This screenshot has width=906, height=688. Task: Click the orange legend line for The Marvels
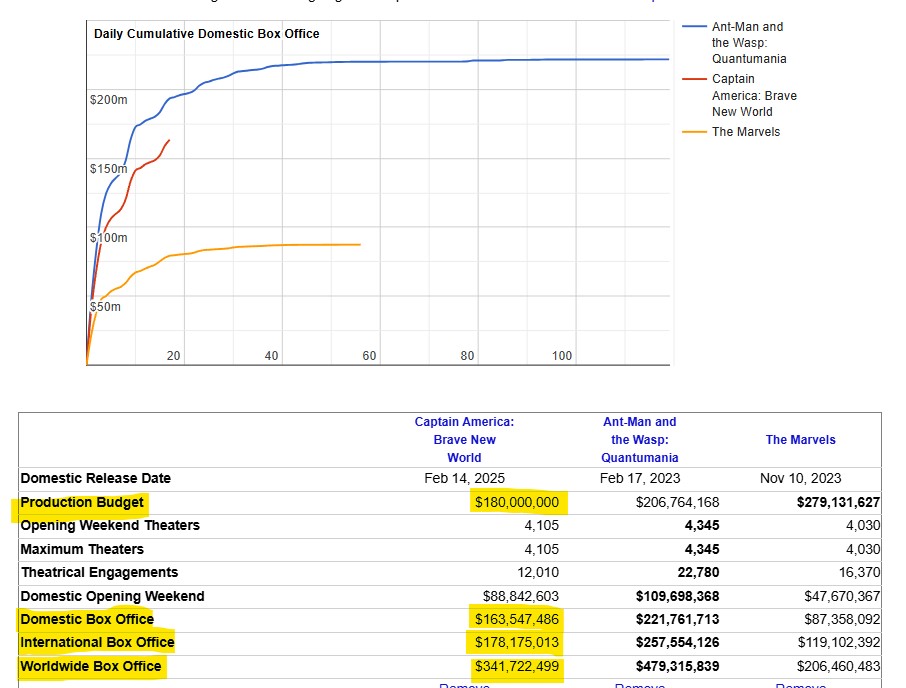694,132
